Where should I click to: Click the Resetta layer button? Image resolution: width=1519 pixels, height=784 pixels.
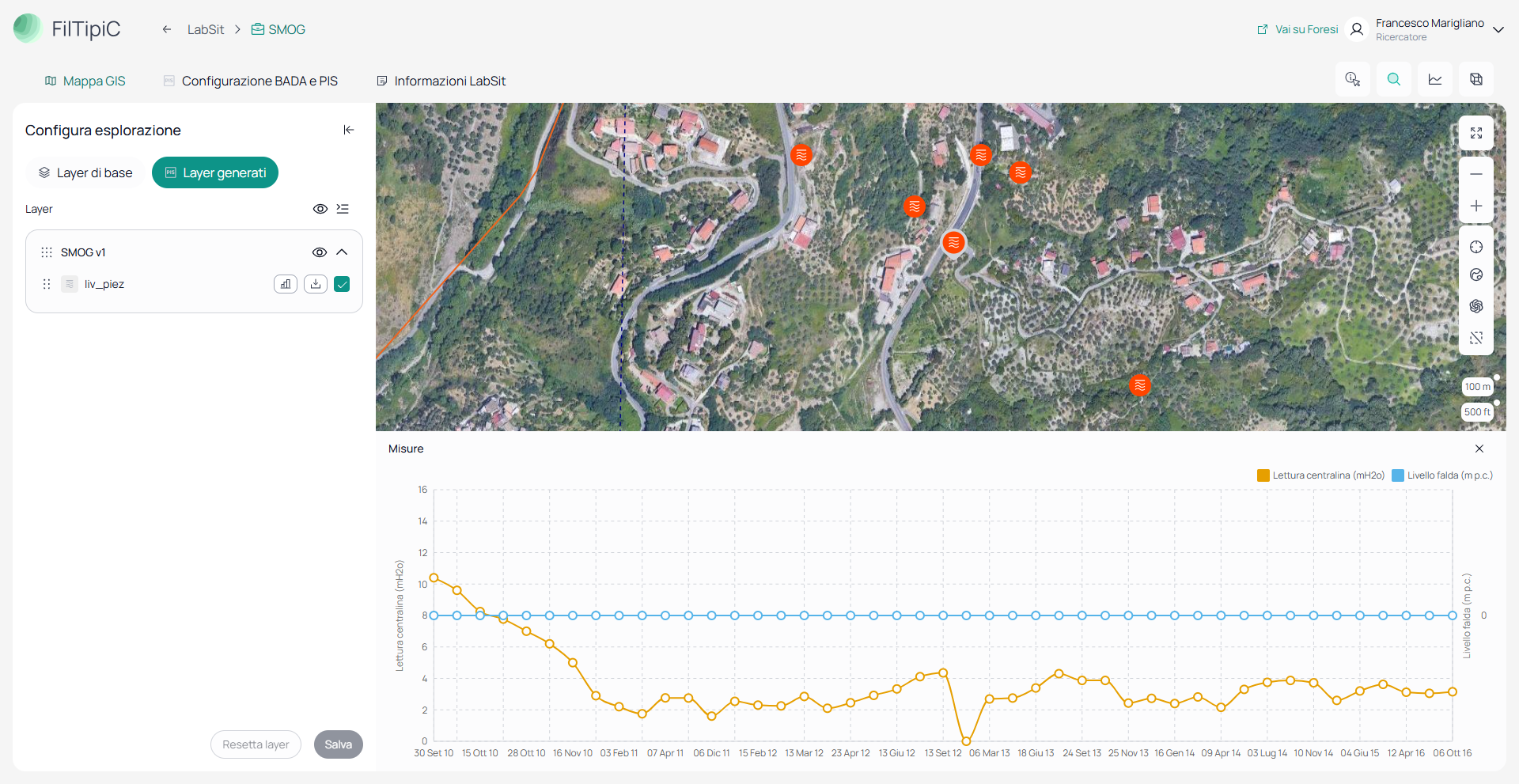tap(256, 744)
